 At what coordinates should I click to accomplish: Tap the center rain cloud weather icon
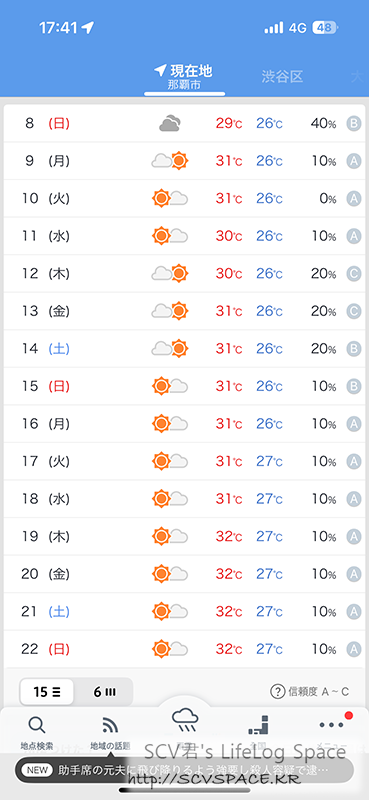[184, 720]
